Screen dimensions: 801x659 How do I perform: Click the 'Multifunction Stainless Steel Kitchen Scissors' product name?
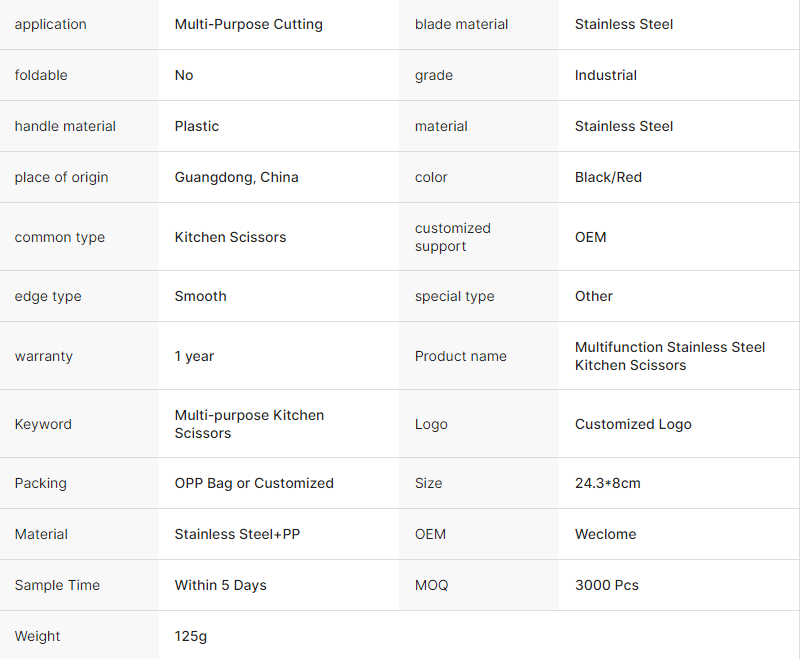pyautogui.click(x=669, y=356)
